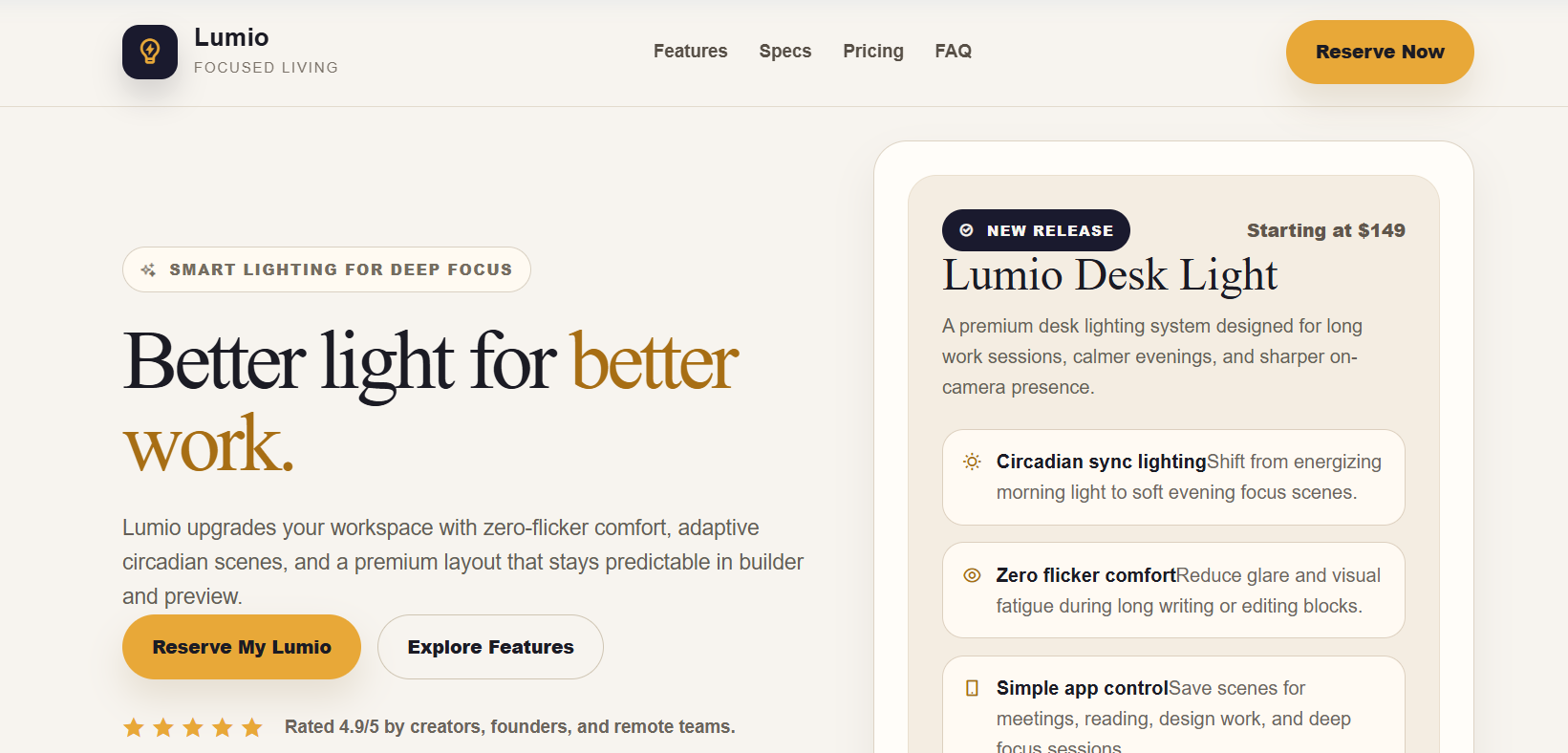Click the sun icon beside Circadian sync lighting
Viewport: 1568px width, 753px height.
pos(972,462)
